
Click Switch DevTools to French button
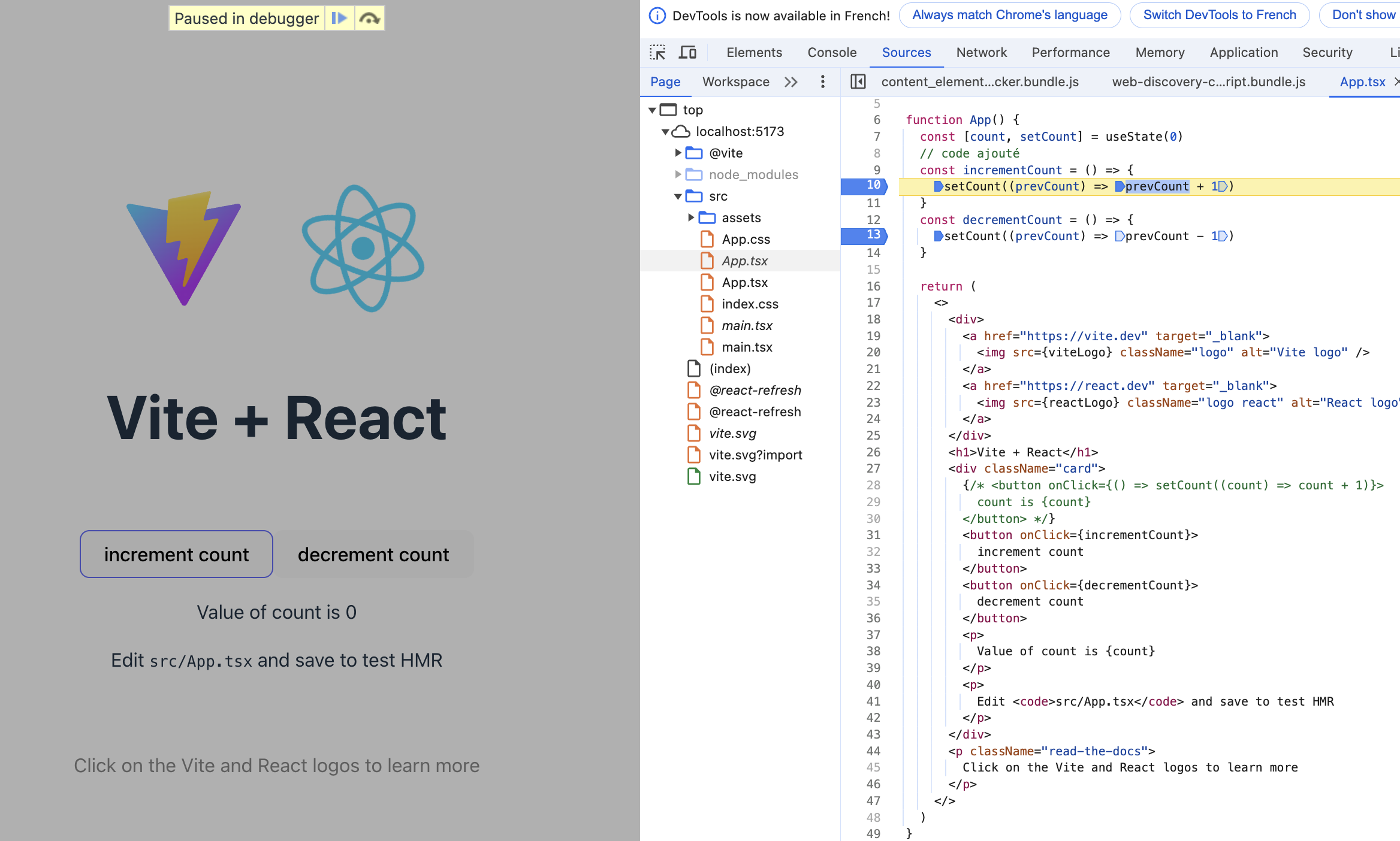(x=1220, y=16)
